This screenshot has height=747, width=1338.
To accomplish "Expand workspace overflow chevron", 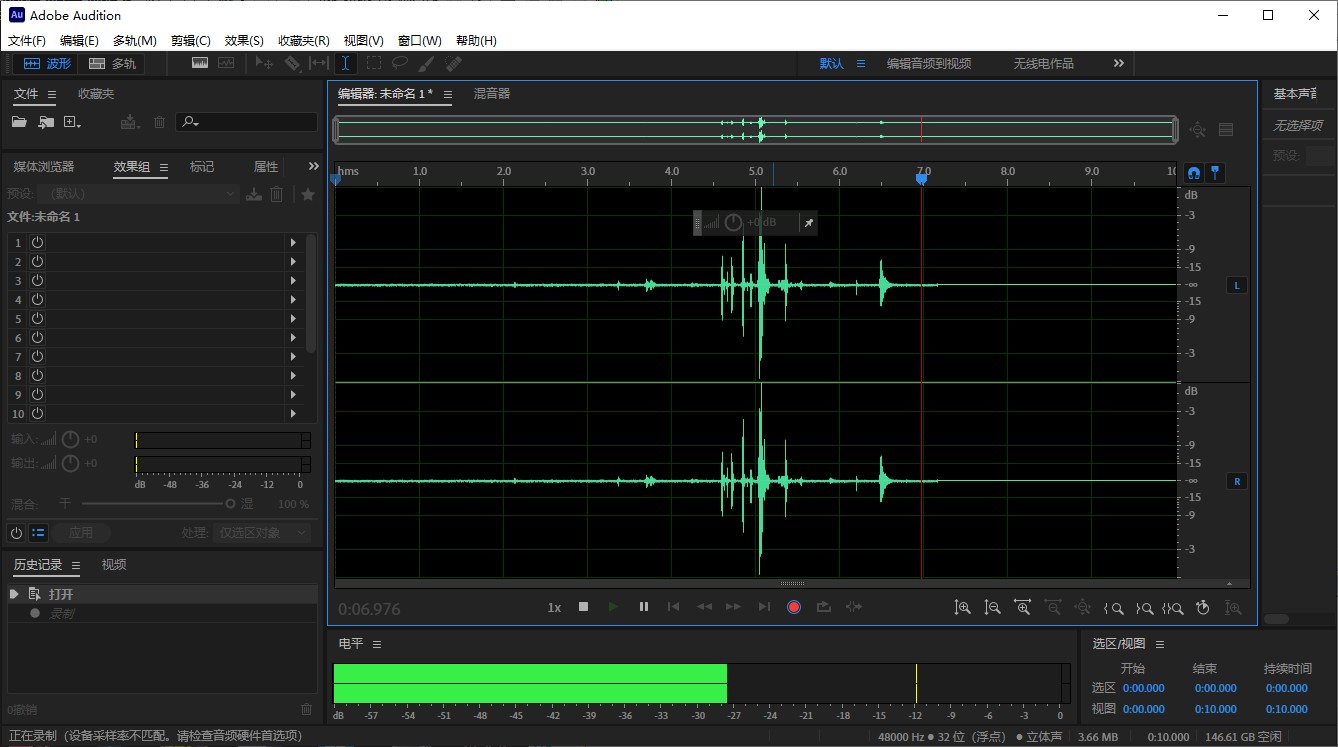I will point(1119,63).
